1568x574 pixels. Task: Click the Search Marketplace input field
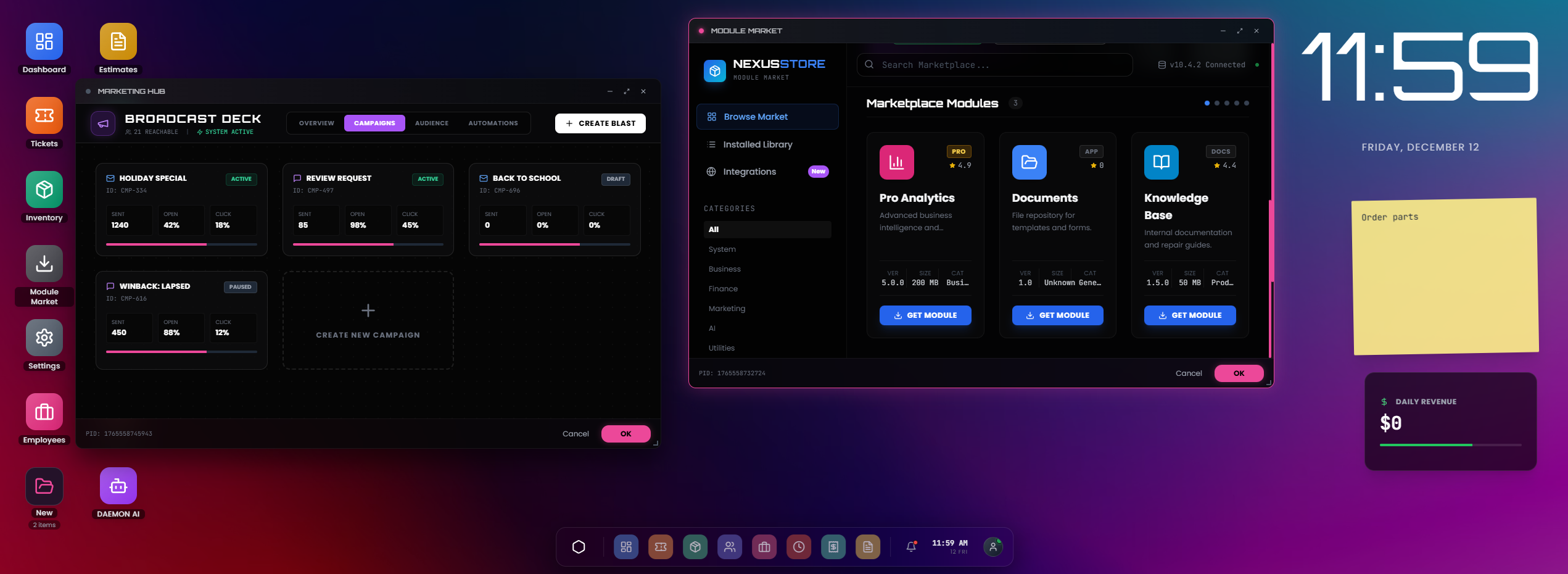tap(994, 65)
